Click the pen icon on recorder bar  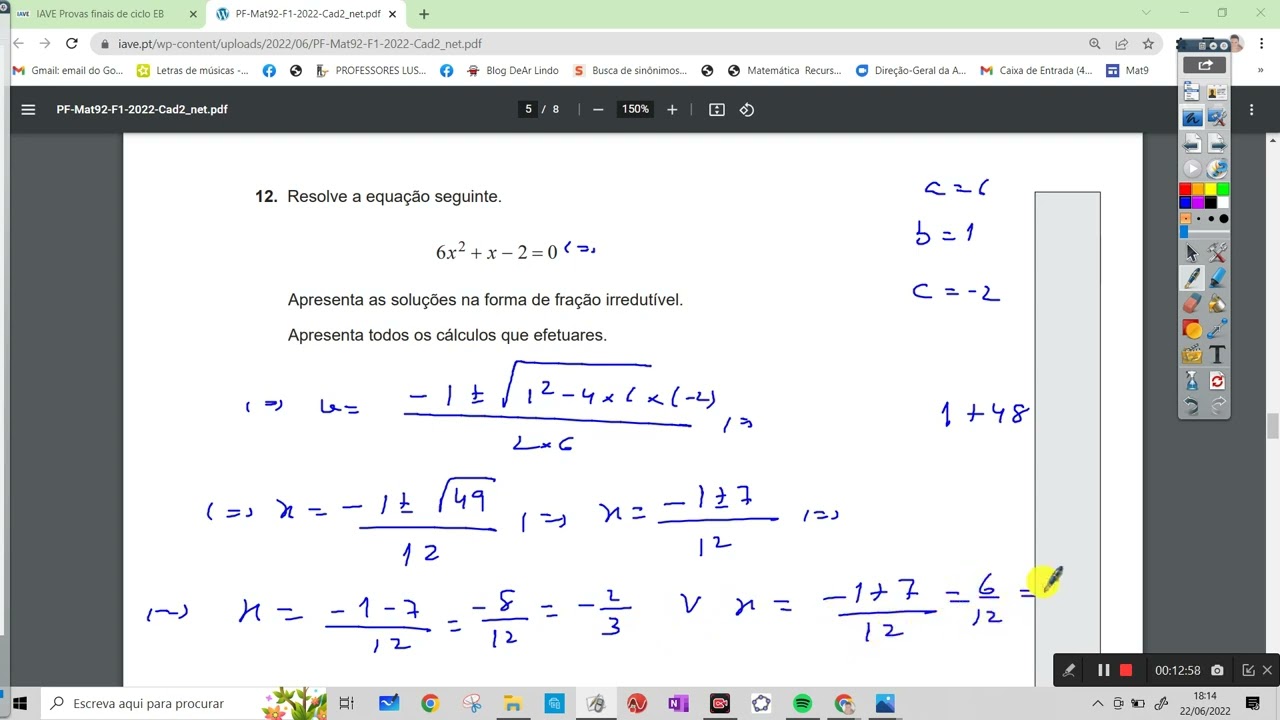tap(1069, 670)
